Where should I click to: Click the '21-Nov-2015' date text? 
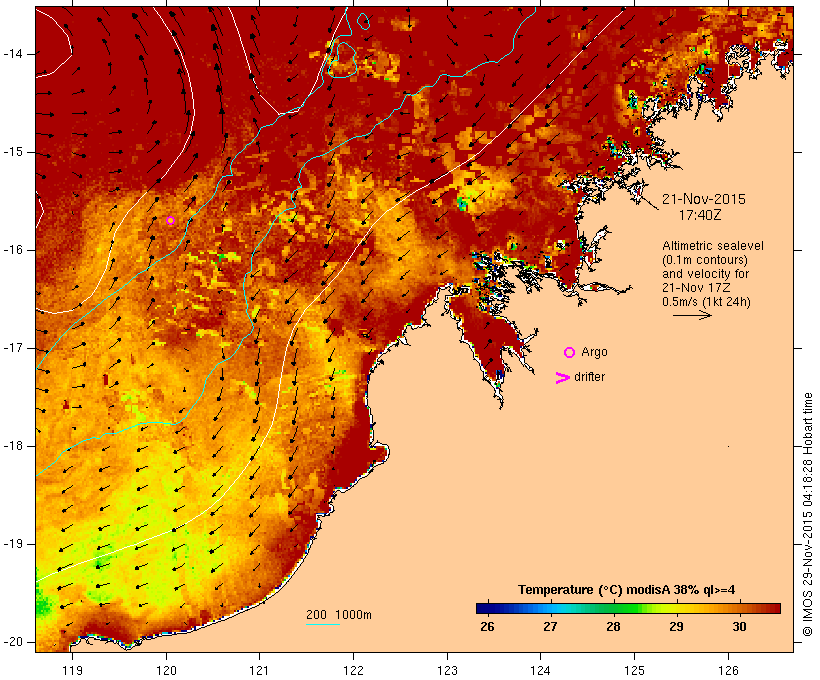703,199
